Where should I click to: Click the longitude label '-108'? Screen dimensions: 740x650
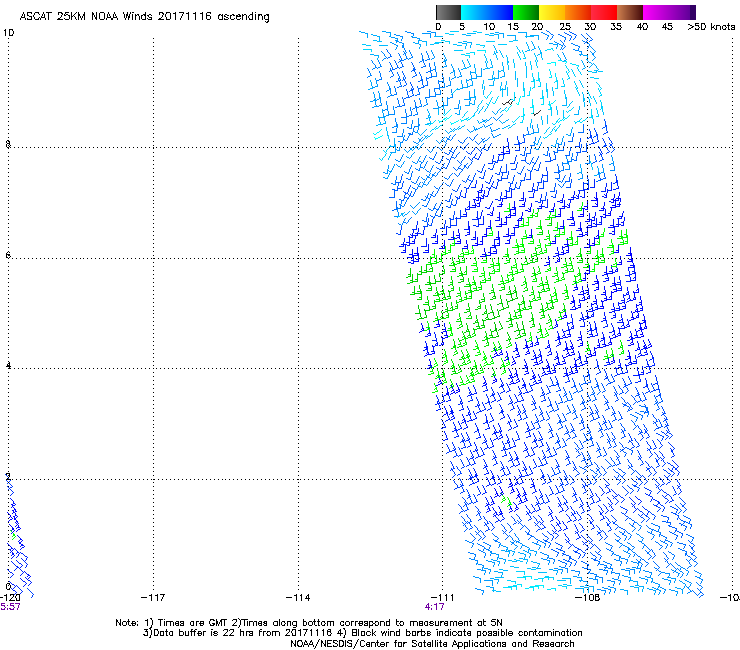tap(588, 598)
